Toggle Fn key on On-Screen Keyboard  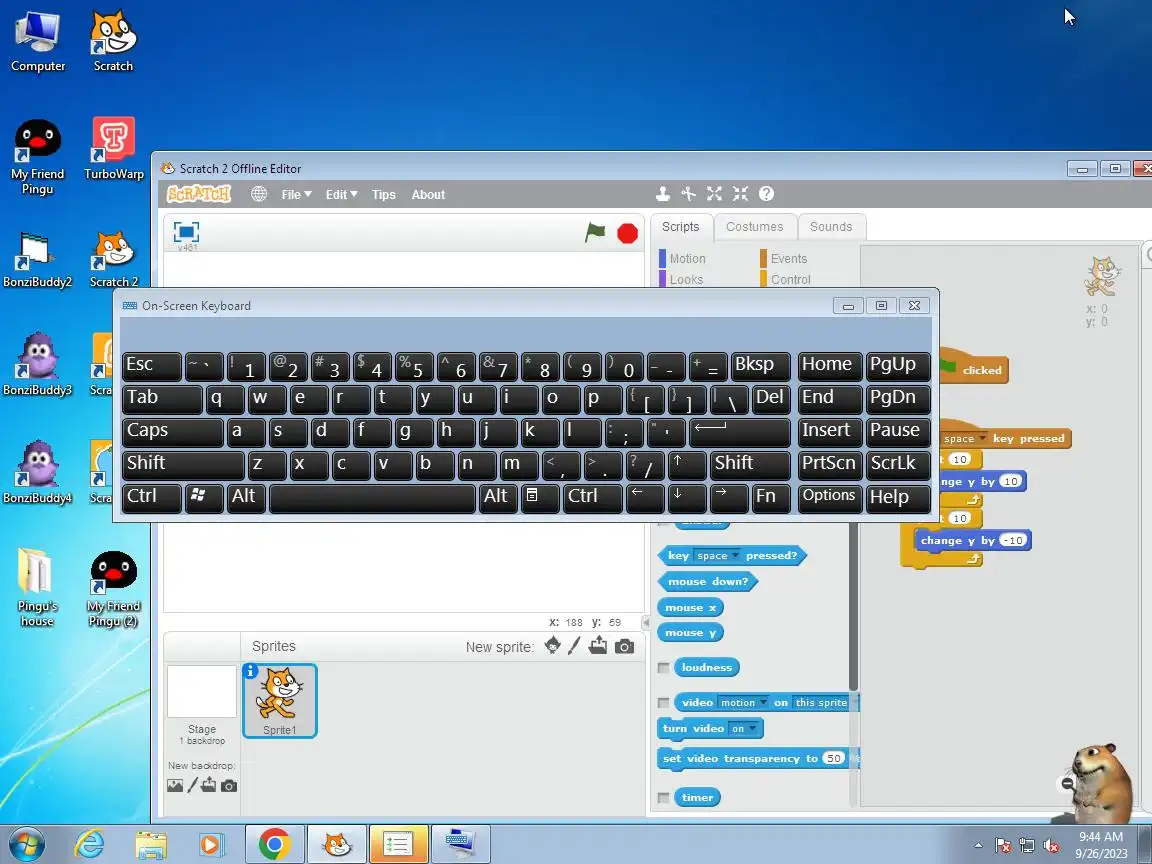point(770,497)
